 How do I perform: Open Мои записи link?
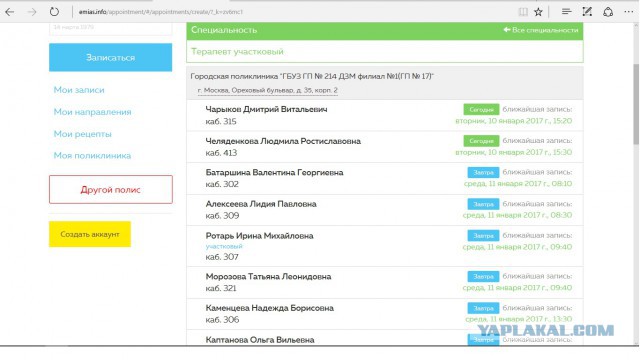(79, 90)
